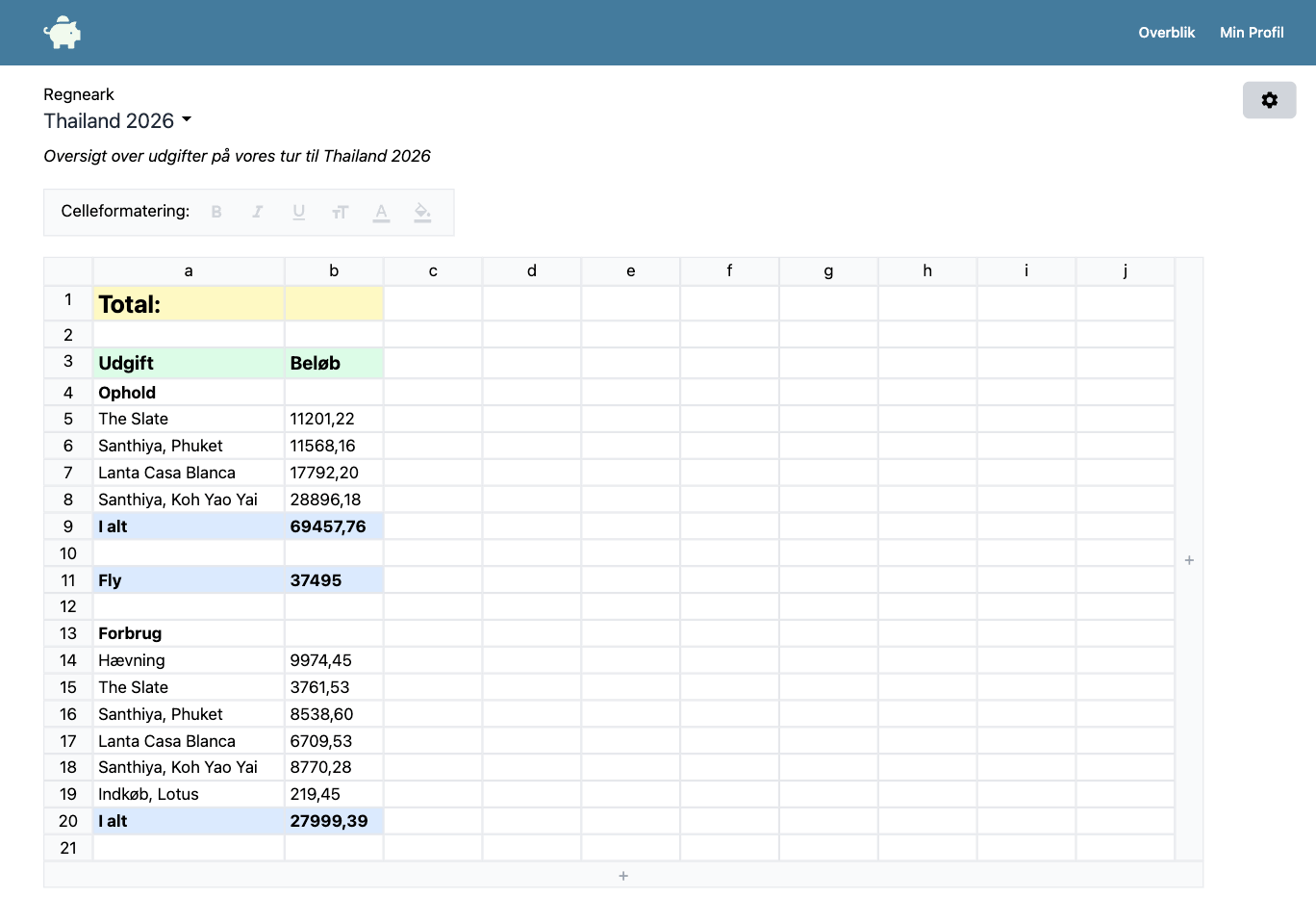This screenshot has height=923, width=1316.
Task: Select the 'Fly' cell
Action: tap(189, 580)
